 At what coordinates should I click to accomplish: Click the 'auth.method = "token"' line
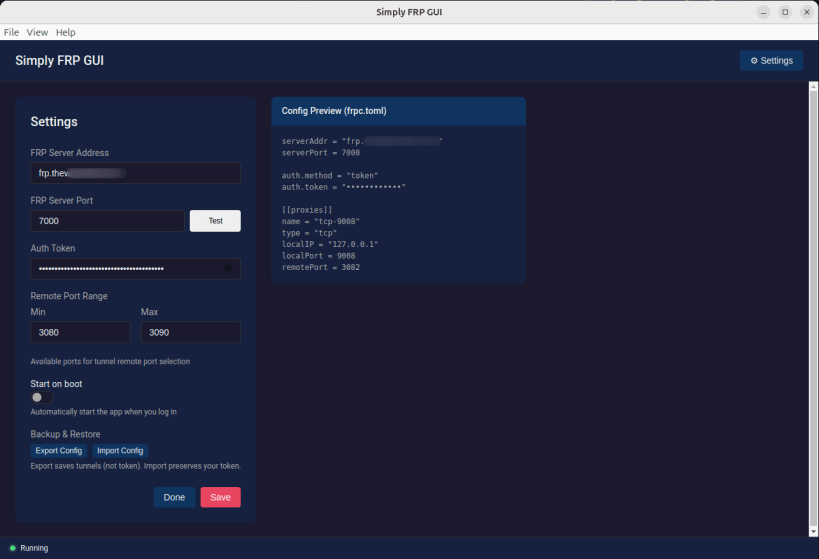(330, 176)
